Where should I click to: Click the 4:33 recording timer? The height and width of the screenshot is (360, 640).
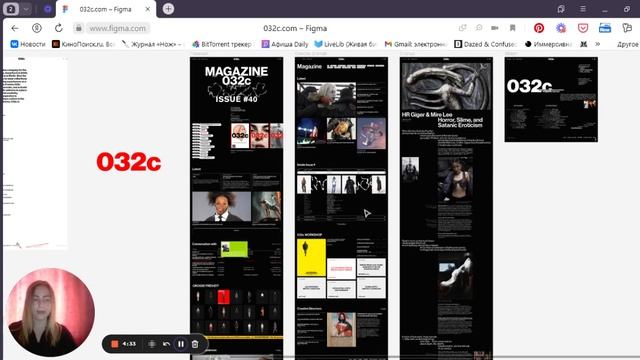(129, 344)
